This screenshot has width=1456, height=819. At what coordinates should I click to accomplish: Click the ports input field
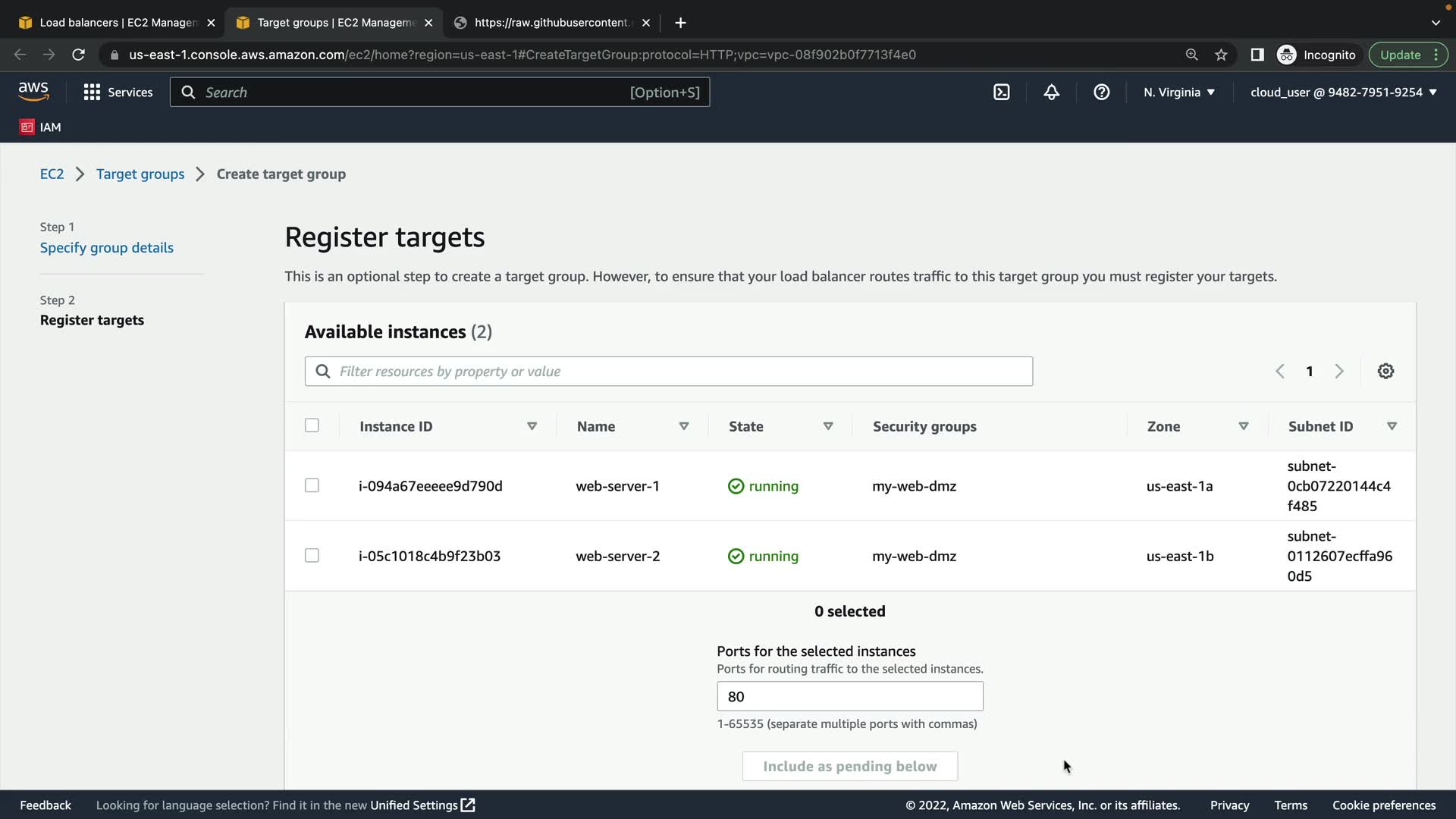(849, 696)
